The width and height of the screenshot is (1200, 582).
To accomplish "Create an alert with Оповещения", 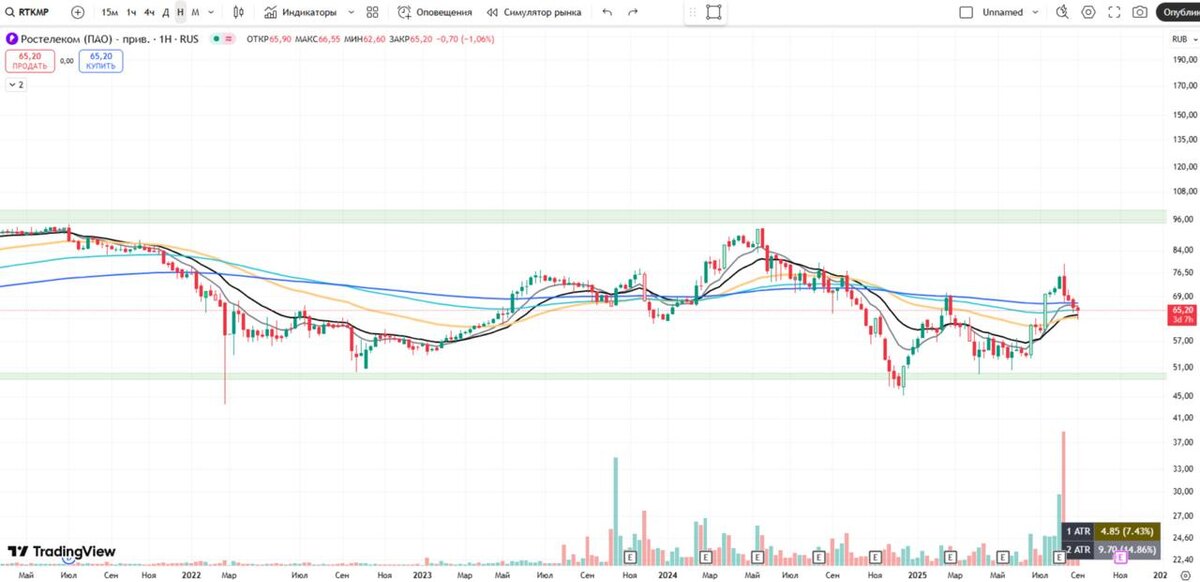I will (434, 12).
